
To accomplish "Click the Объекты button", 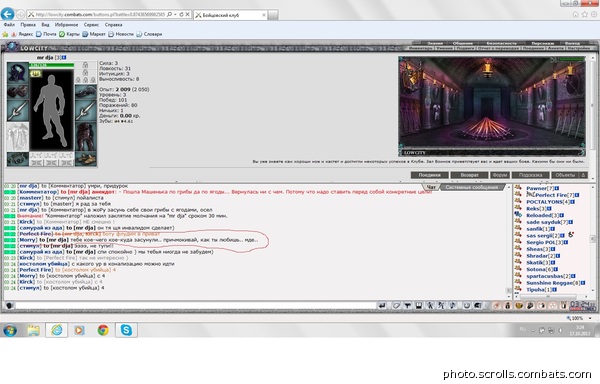I will (565, 175).
